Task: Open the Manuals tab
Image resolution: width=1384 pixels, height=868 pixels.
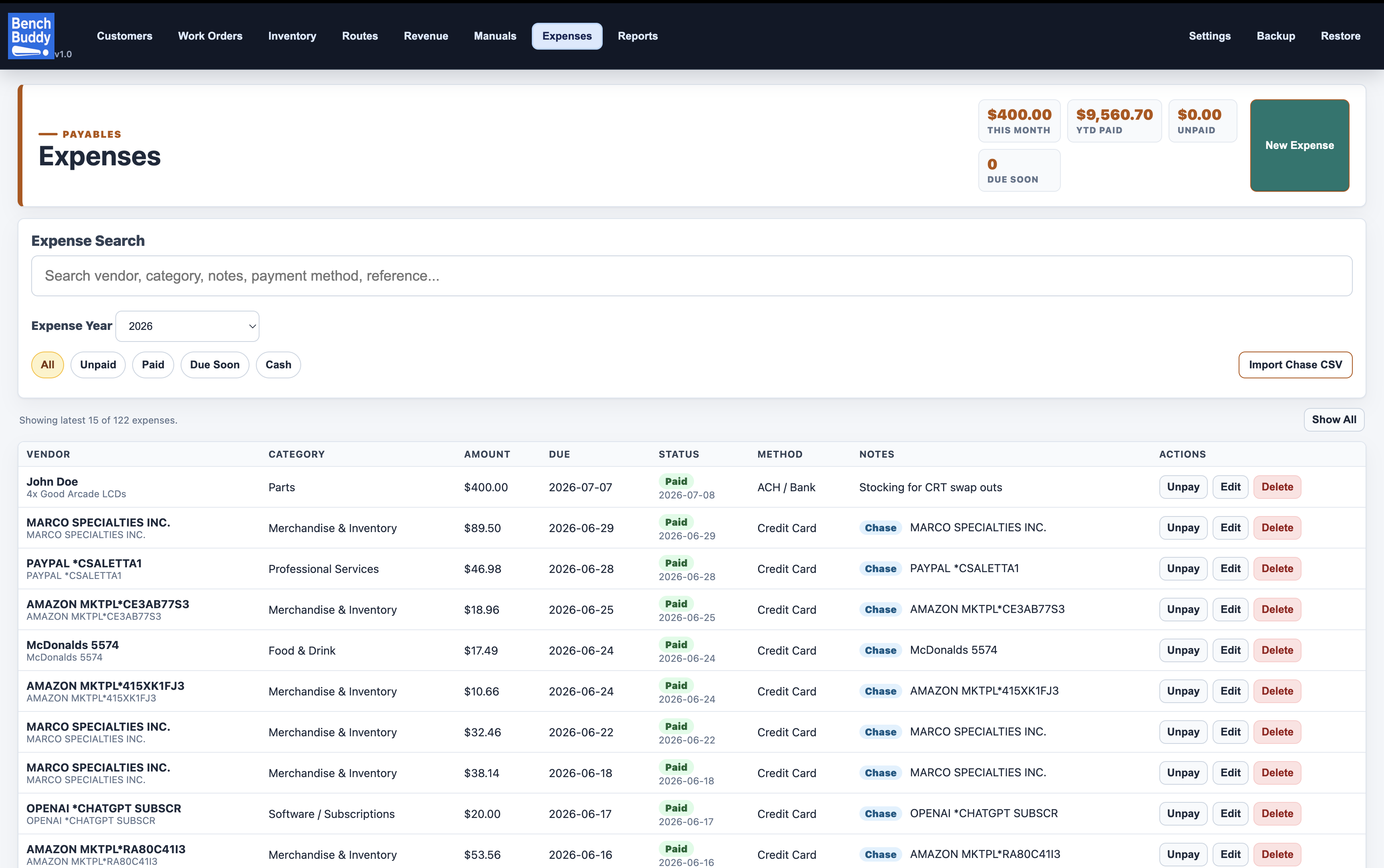Action: [x=495, y=36]
